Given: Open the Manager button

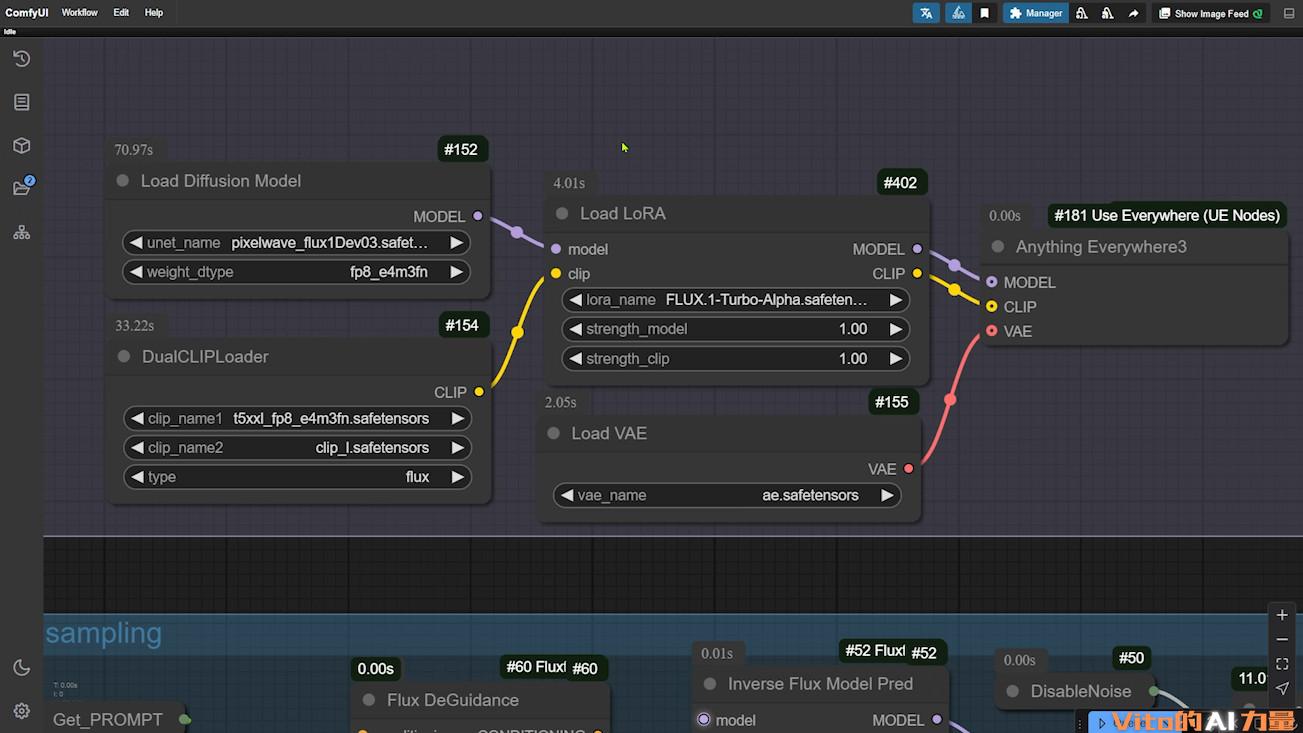Looking at the screenshot, I should (x=1035, y=13).
